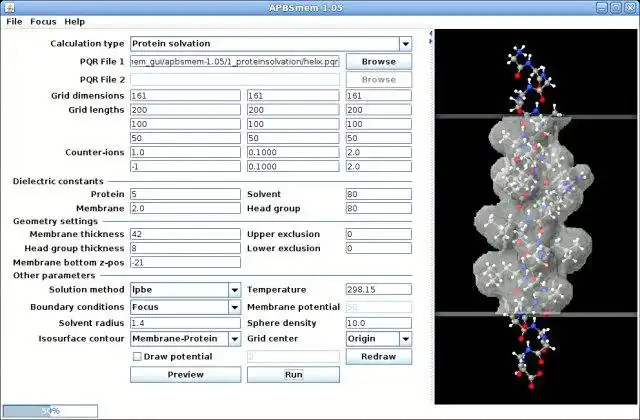Click the Protein dielectric constant field
The image size is (640, 420).
coord(185,194)
